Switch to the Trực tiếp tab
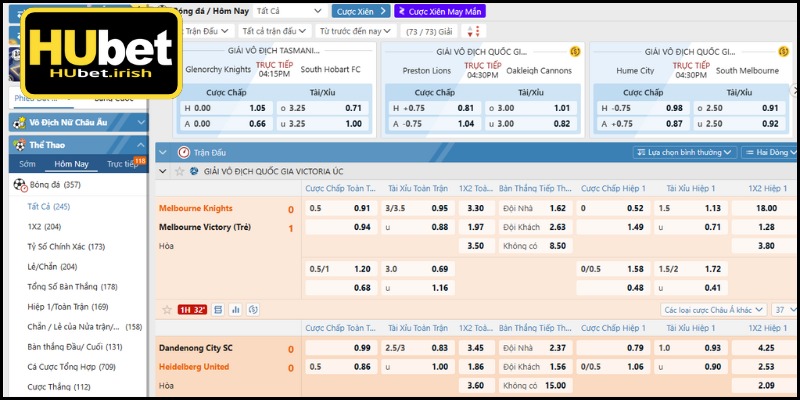 [122, 164]
